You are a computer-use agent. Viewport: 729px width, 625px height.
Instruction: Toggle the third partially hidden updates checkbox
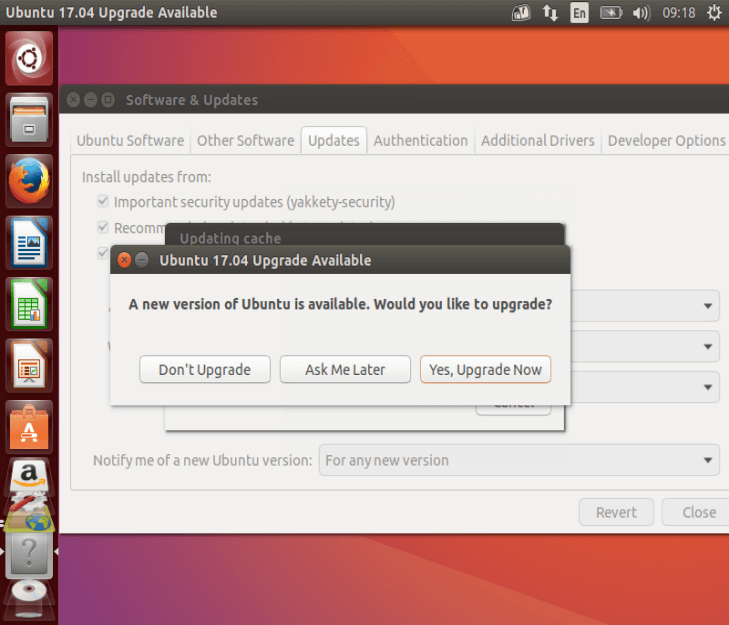coord(103,253)
